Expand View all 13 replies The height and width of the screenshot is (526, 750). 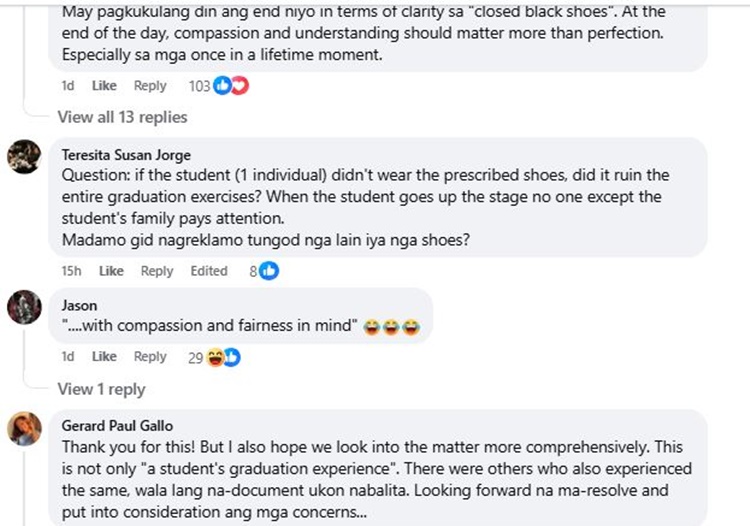point(122,117)
